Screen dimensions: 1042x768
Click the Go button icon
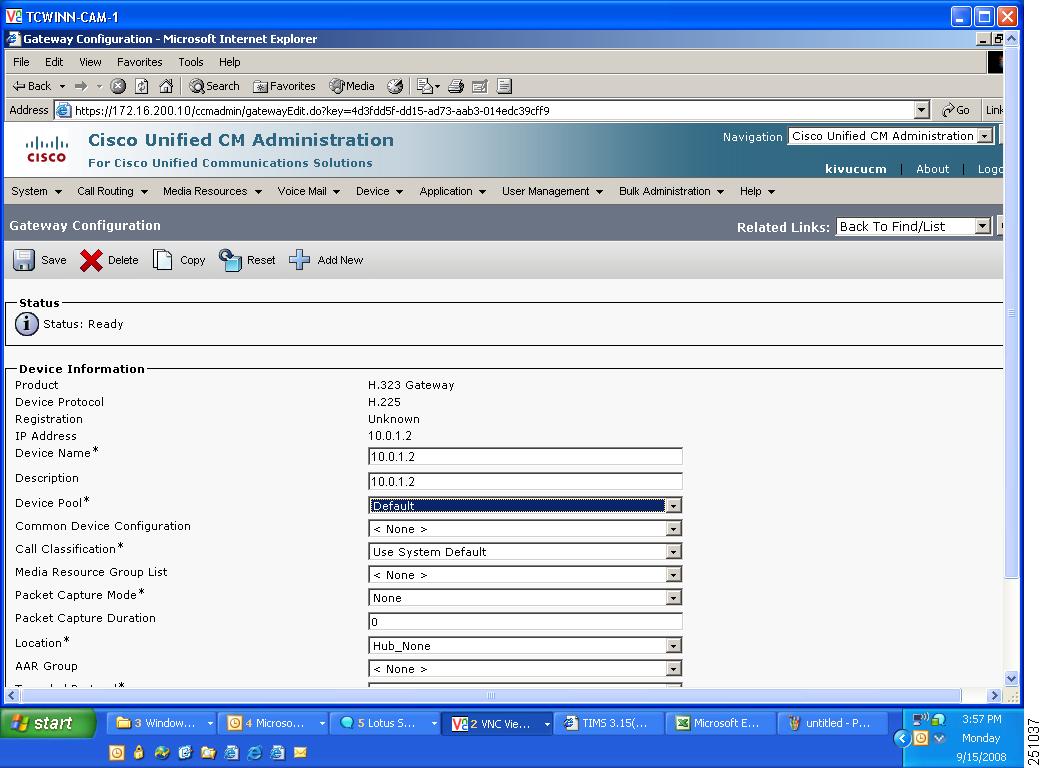956,110
